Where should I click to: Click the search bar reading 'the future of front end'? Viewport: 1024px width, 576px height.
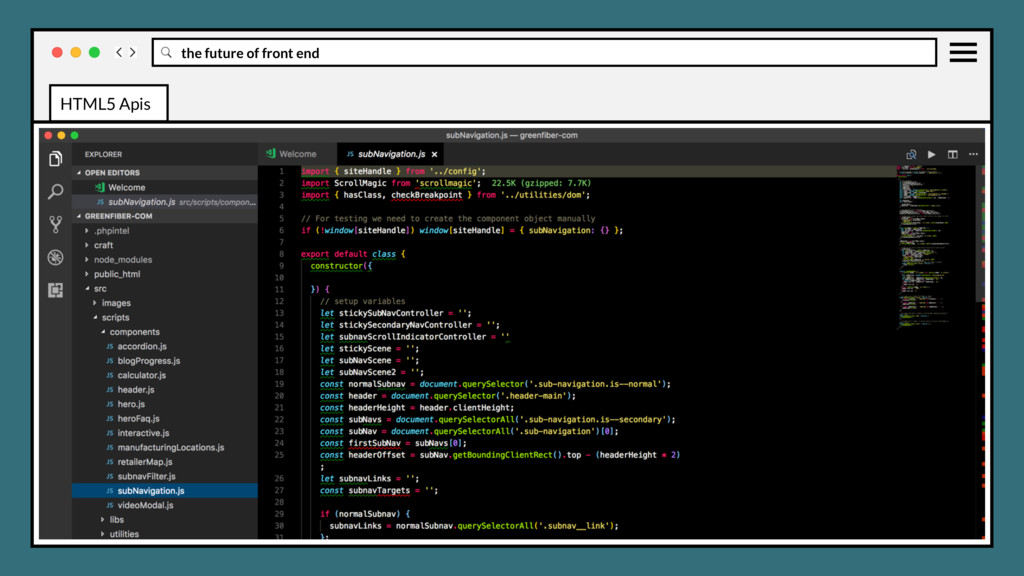click(544, 53)
